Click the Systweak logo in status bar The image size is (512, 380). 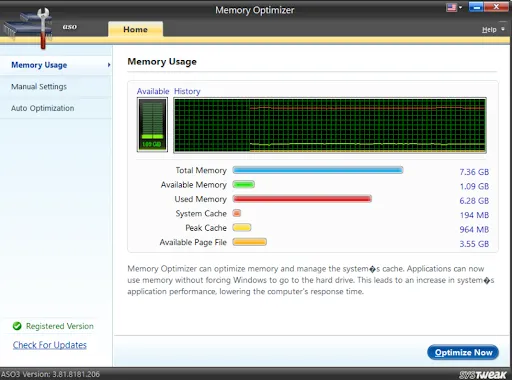[x=483, y=375]
